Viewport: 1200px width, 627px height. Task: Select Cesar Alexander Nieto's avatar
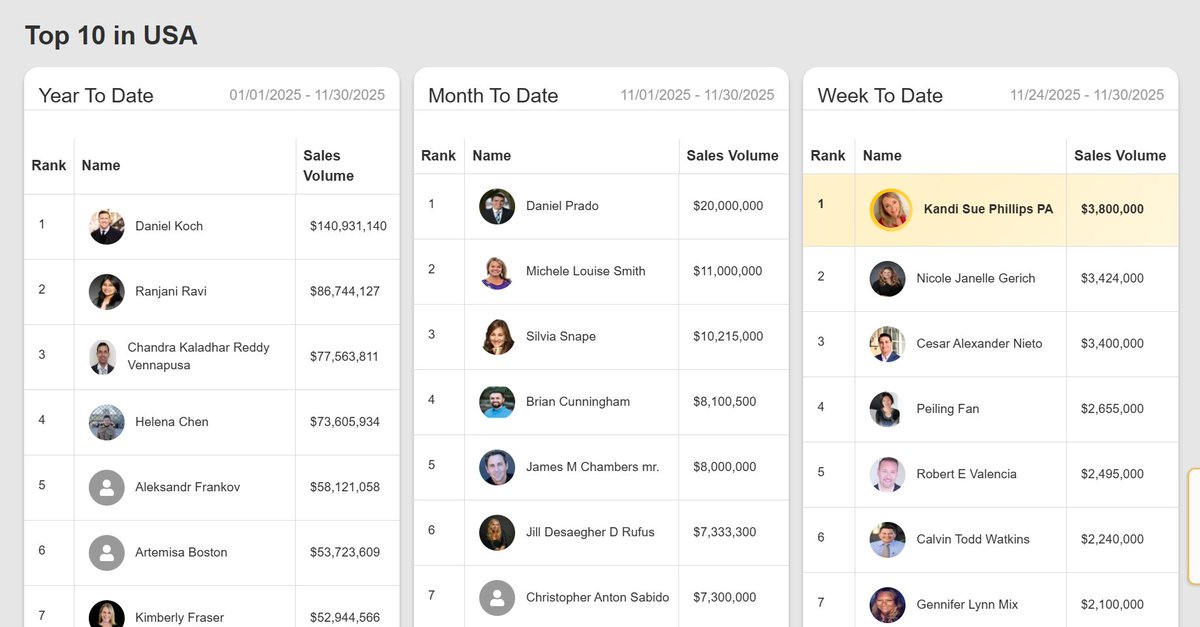point(887,344)
